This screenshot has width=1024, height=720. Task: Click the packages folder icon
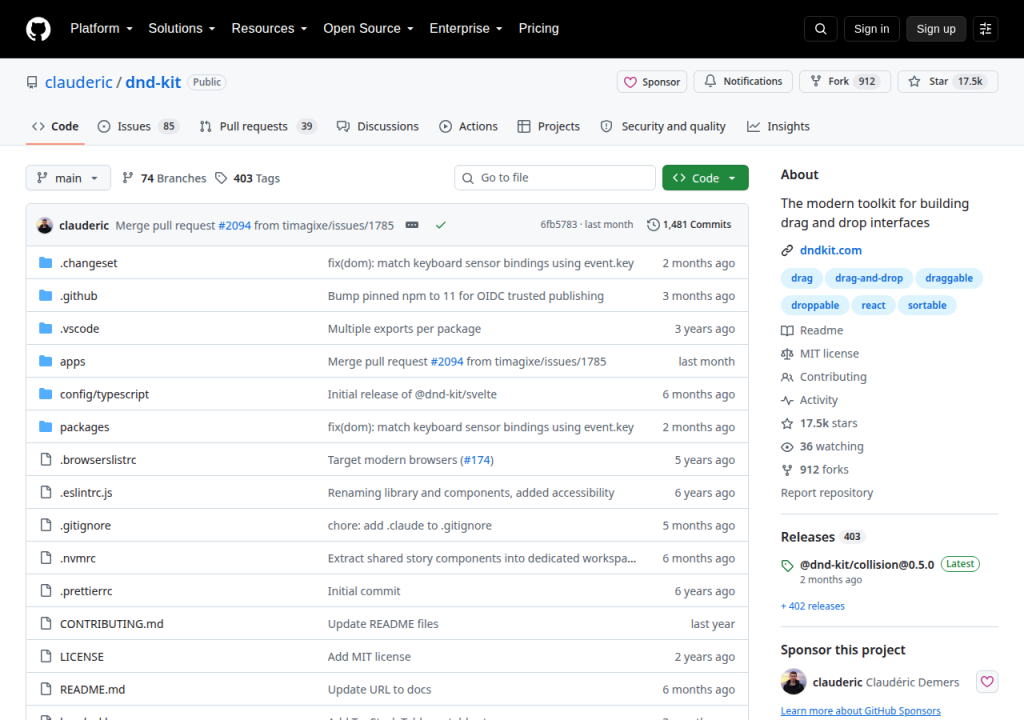(45, 427)
